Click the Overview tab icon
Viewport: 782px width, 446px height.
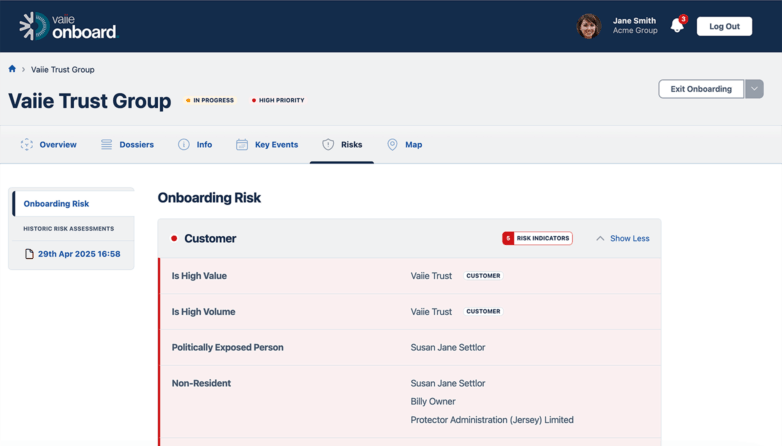pyautogui.click(x=27, y=145)
